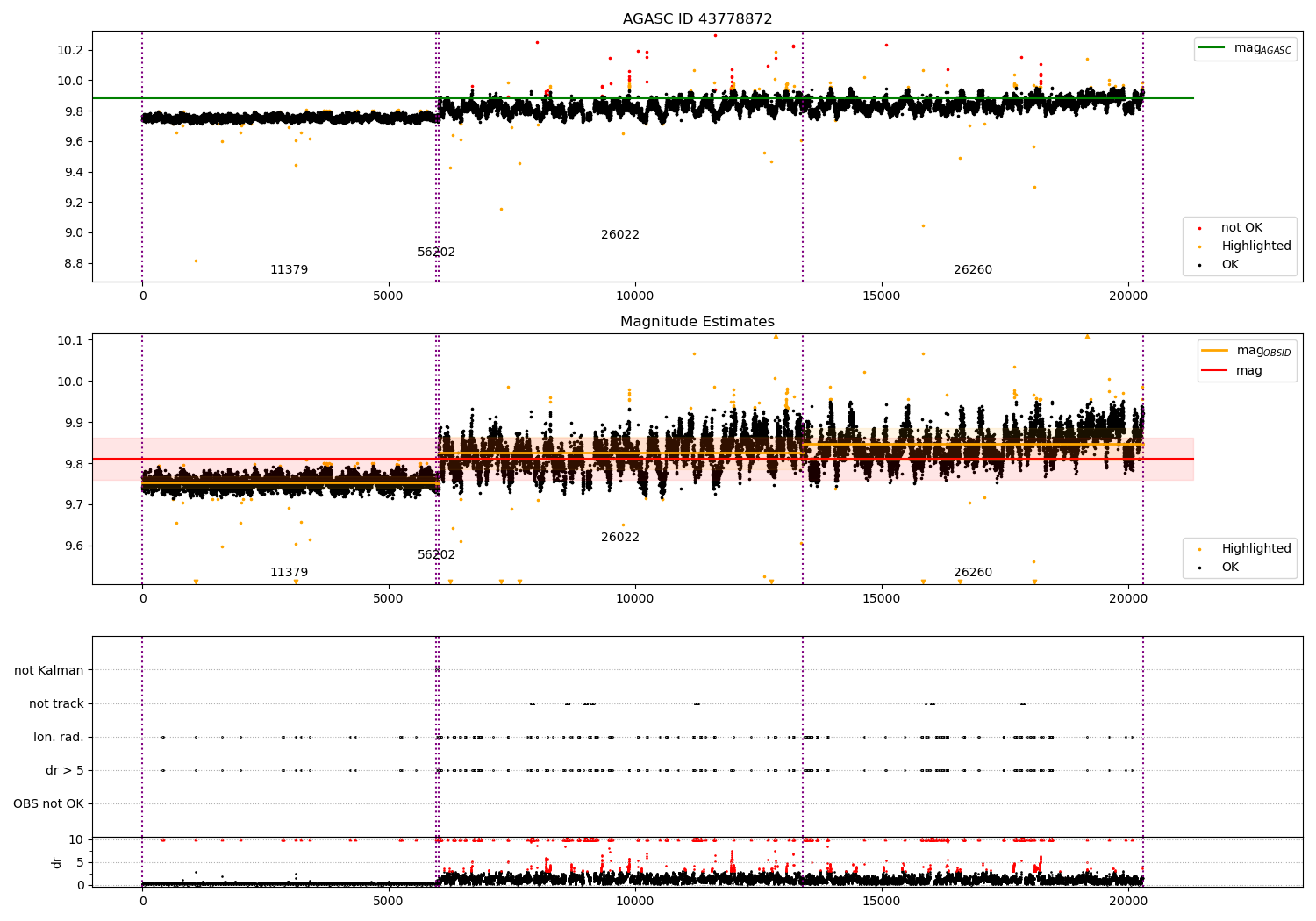The image size is (1316, 921).
Task: Click the 10 tick on the dr axis
Action: click(x=76, y=839)
